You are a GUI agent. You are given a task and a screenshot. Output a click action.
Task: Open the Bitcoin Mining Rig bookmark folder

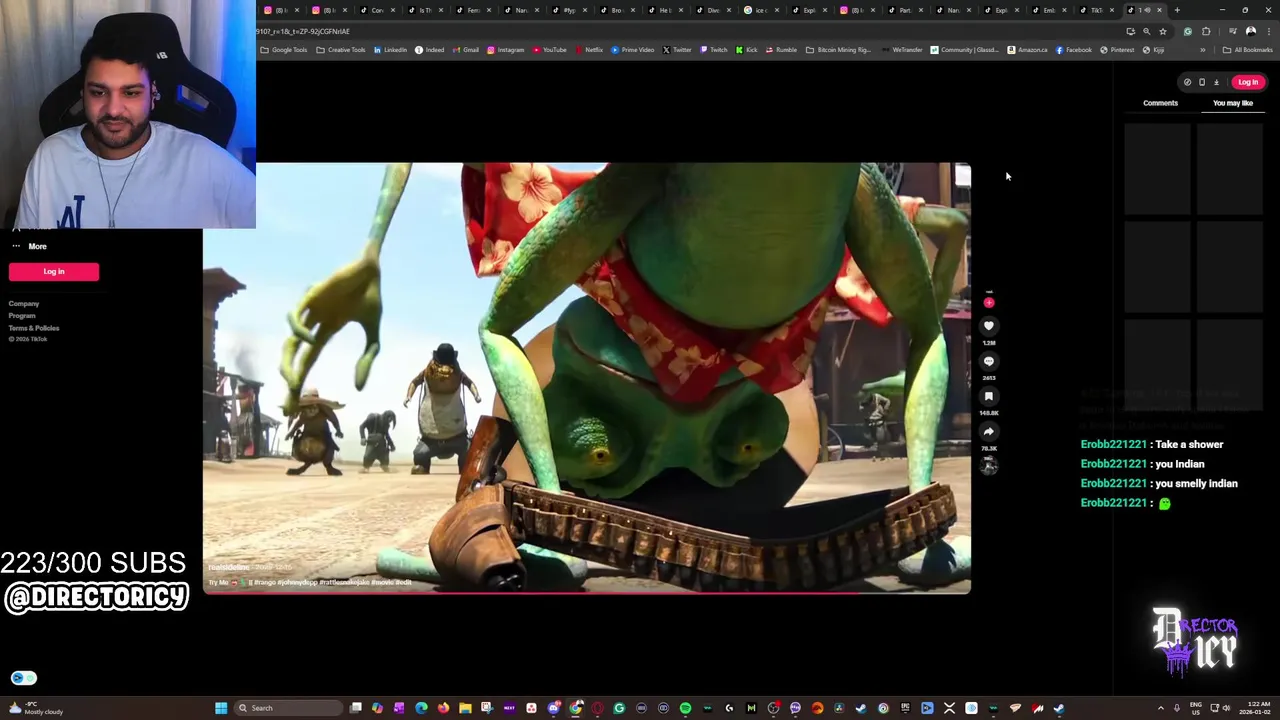tap(840, 50)
